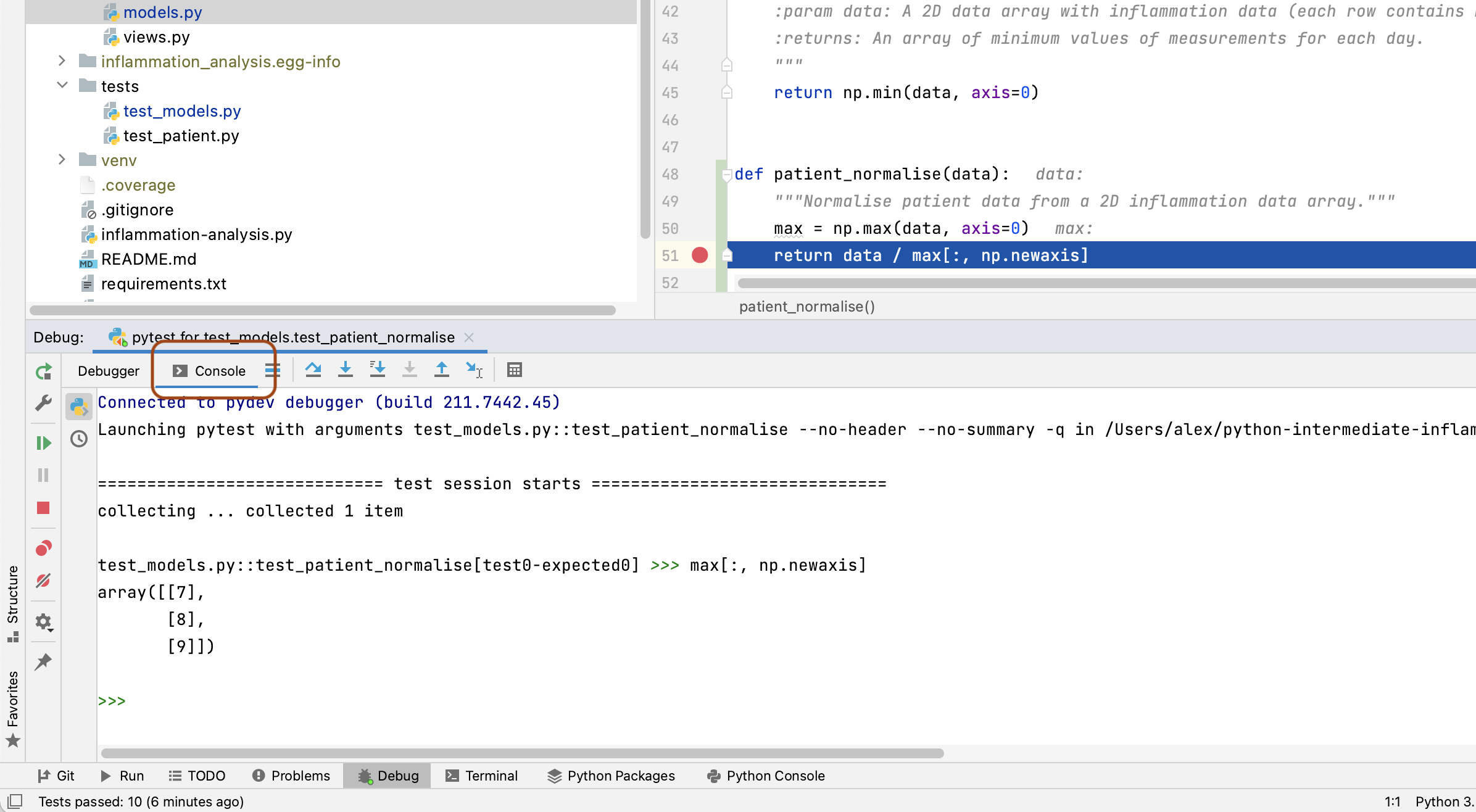1476x812 pixels.
Task: Expand the inflammation_analysis.egg-info folder
Action: (x=62, y=61)
